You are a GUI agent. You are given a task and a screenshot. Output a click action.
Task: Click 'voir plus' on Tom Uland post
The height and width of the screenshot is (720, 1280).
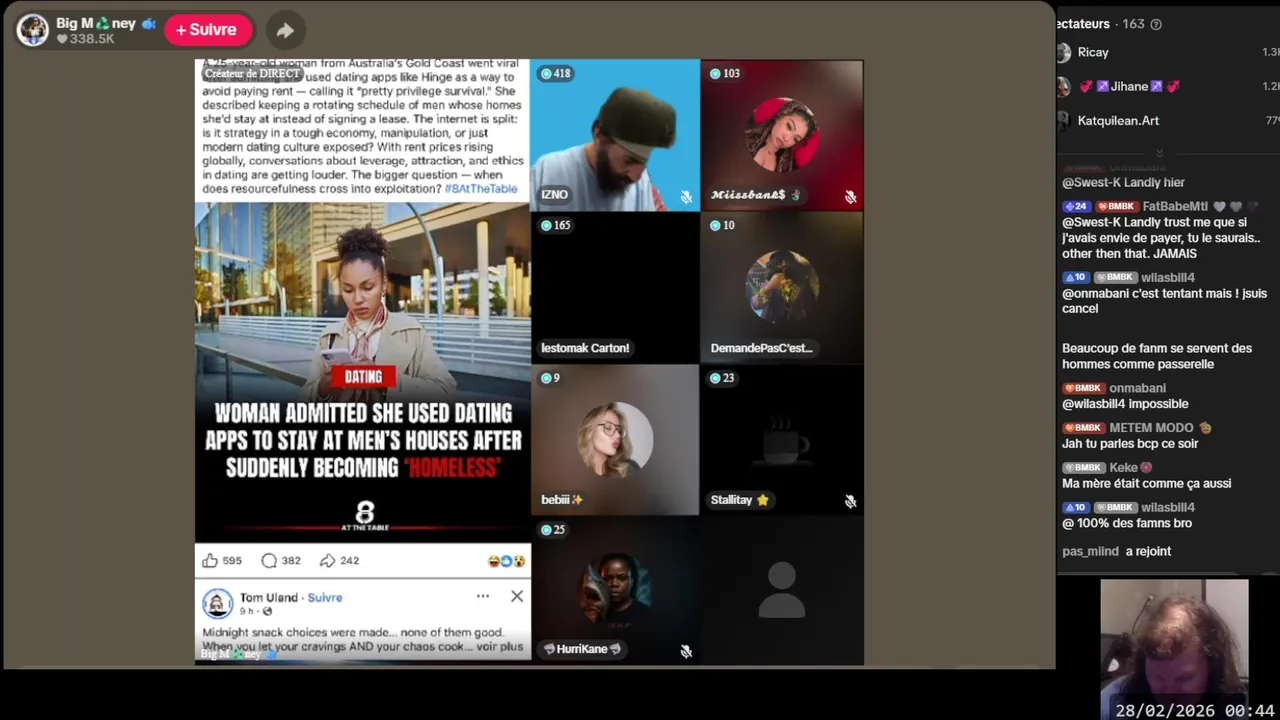(x=499, y=646)
